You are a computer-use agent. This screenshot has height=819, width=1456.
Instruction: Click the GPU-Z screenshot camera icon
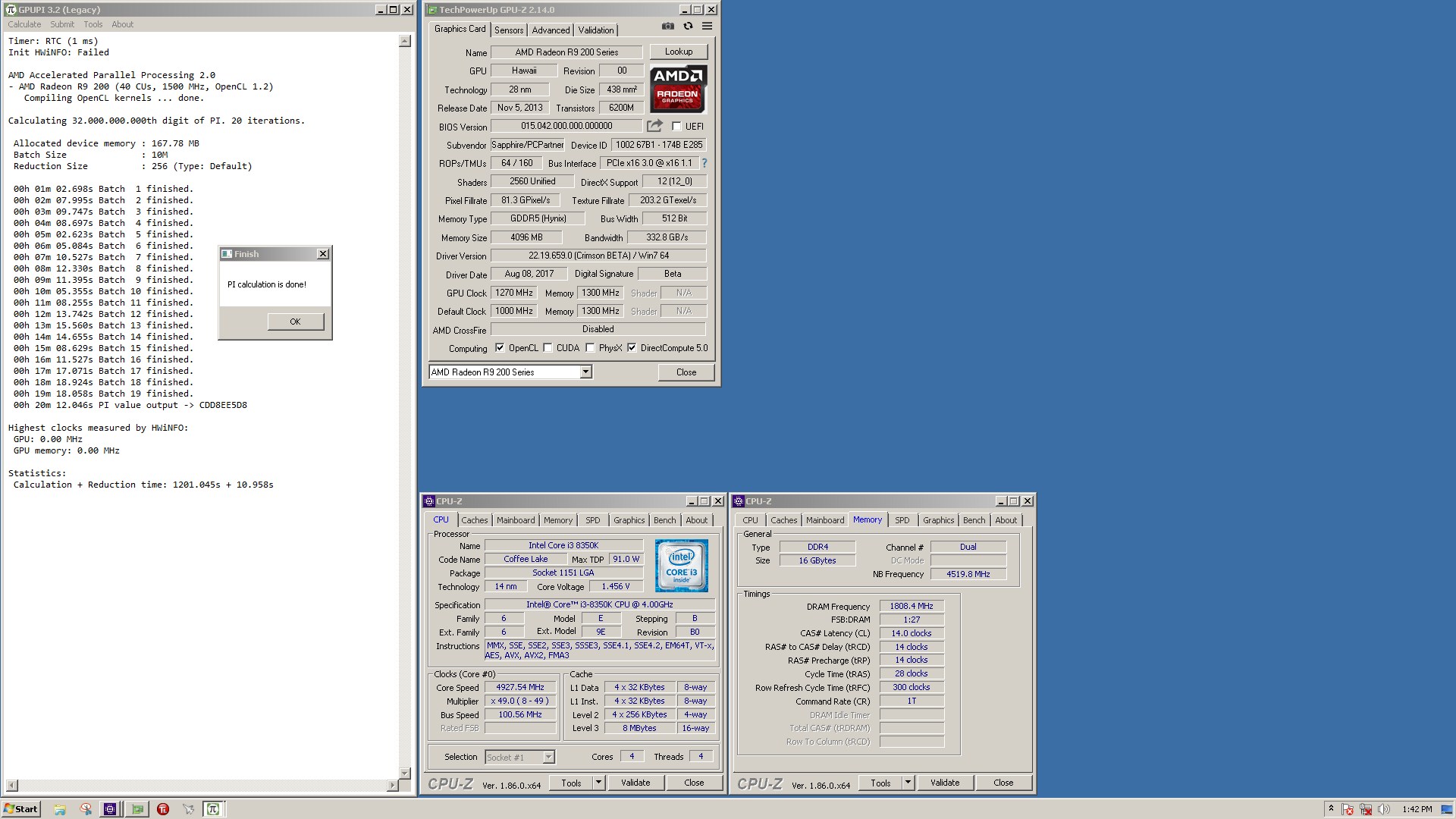[x=667, y=27]
